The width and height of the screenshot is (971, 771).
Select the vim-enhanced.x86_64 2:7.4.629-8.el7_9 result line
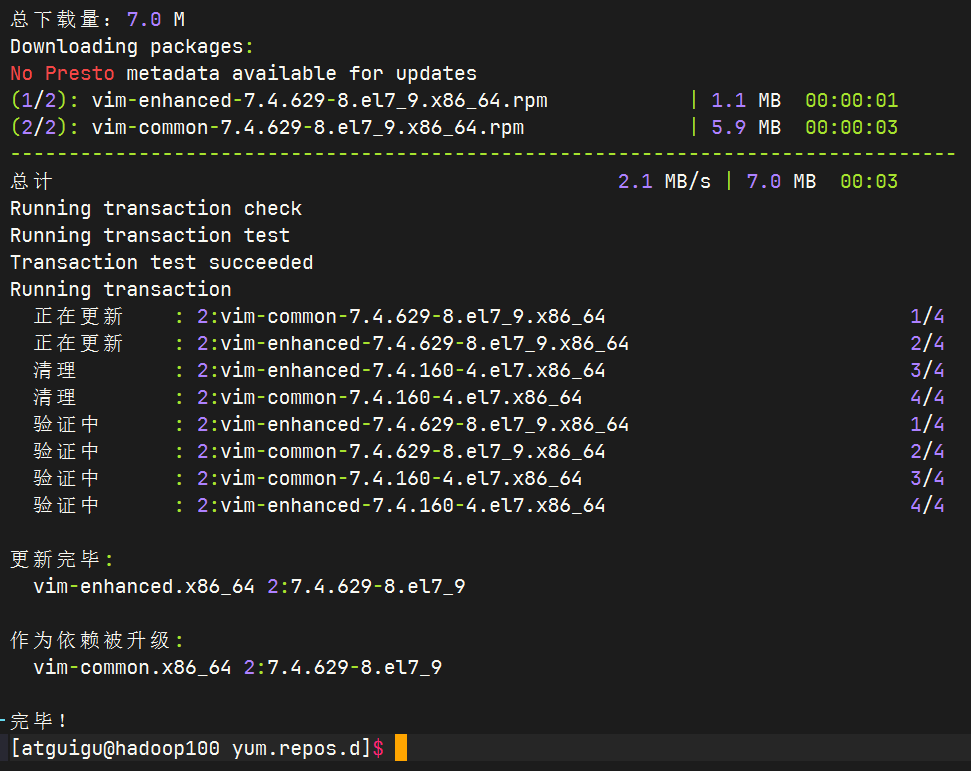click(x=245, y=586)
